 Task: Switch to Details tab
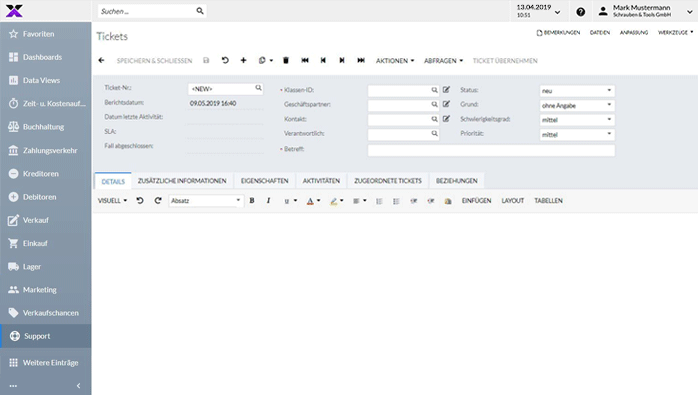[113, 181]
